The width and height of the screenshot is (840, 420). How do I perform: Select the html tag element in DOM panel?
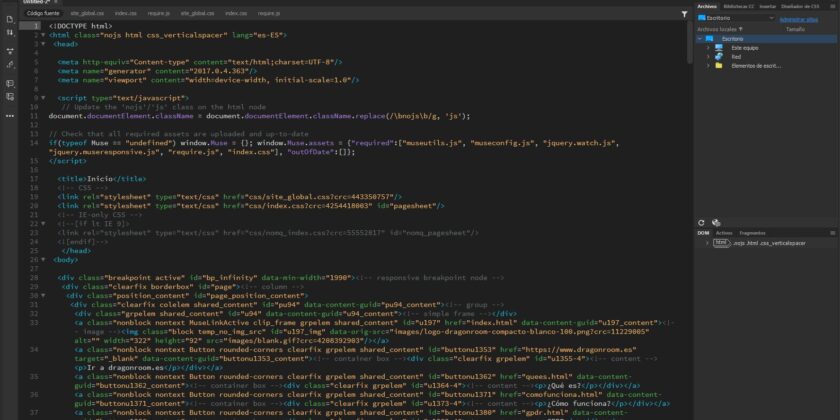(722, 243)
